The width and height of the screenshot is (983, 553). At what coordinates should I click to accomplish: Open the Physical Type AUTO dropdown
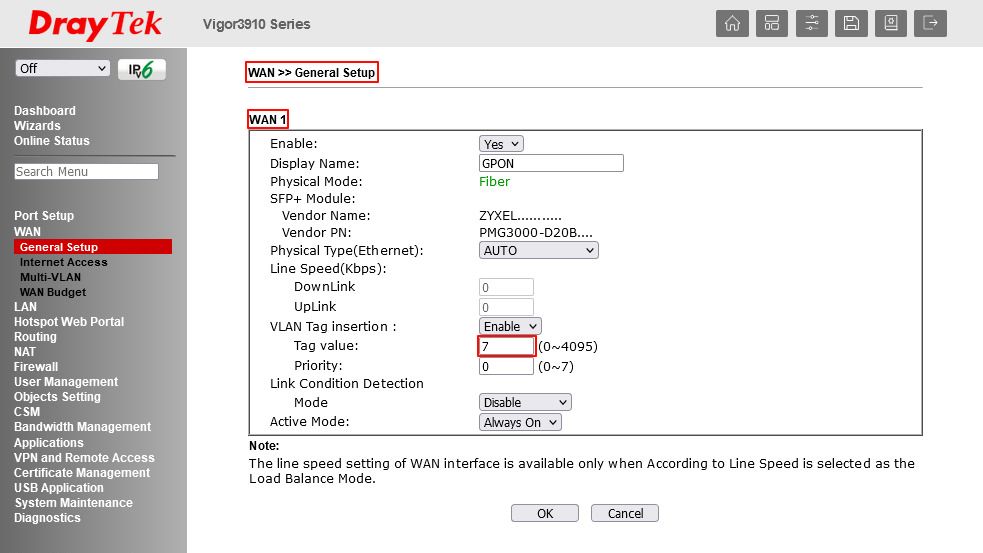tap(539, 251)
